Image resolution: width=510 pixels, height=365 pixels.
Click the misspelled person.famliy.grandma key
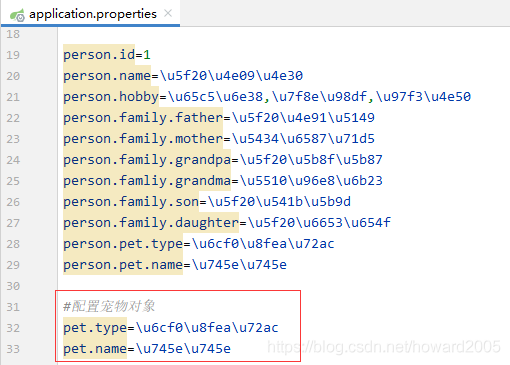(x=147, y=181)
